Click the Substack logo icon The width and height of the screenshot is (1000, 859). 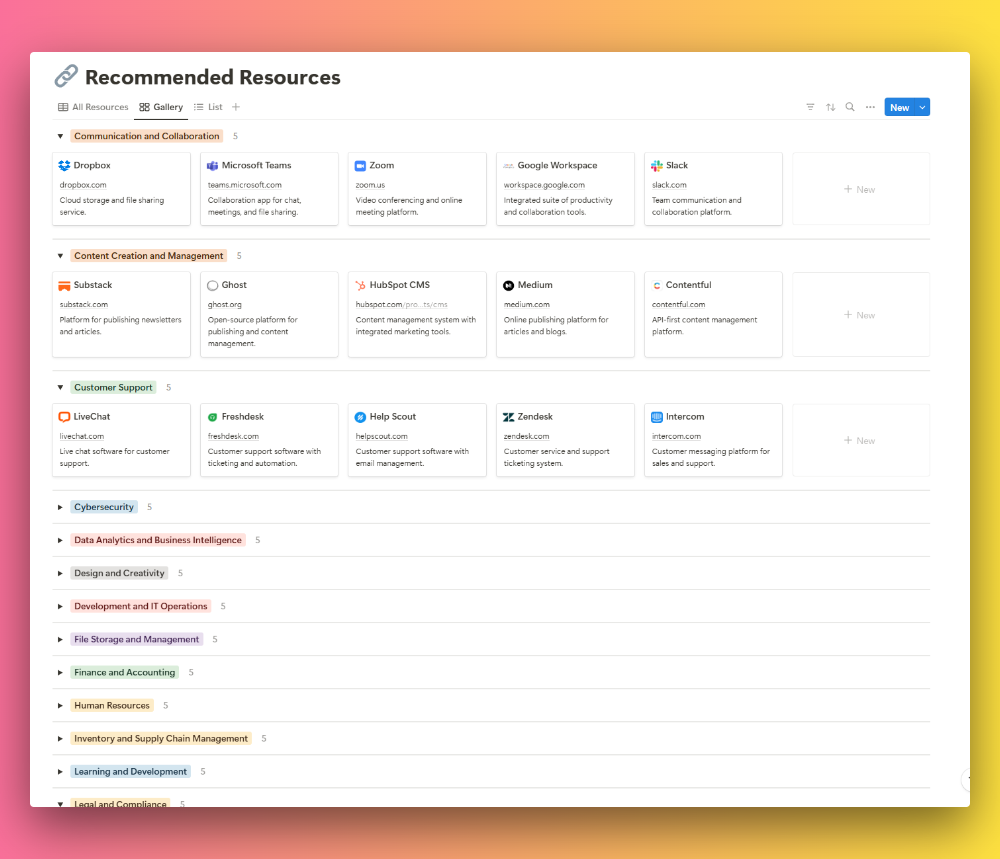[x=64, y=285]
